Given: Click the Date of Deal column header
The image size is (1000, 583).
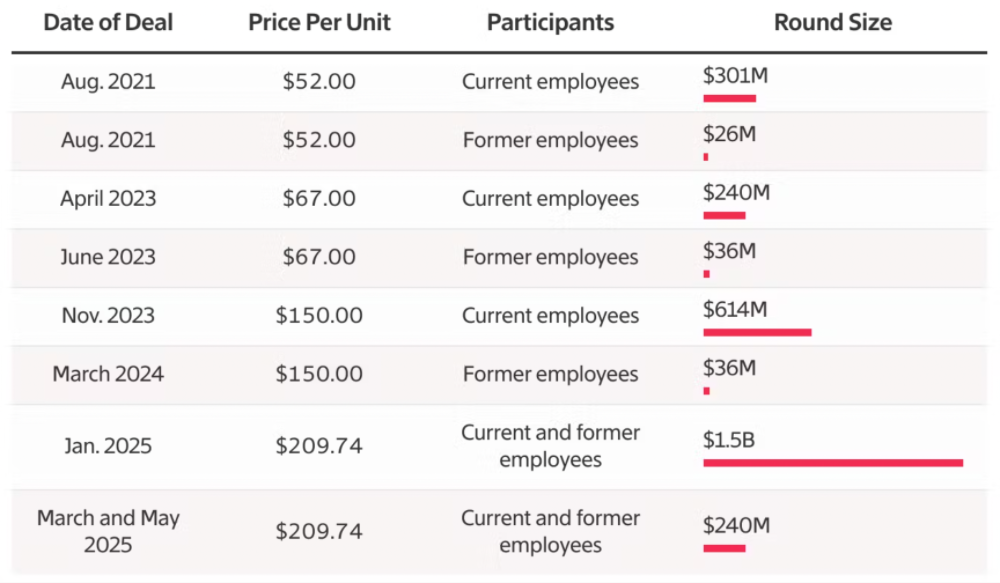Looking at the screenshot, I should (x=108, y=23).
